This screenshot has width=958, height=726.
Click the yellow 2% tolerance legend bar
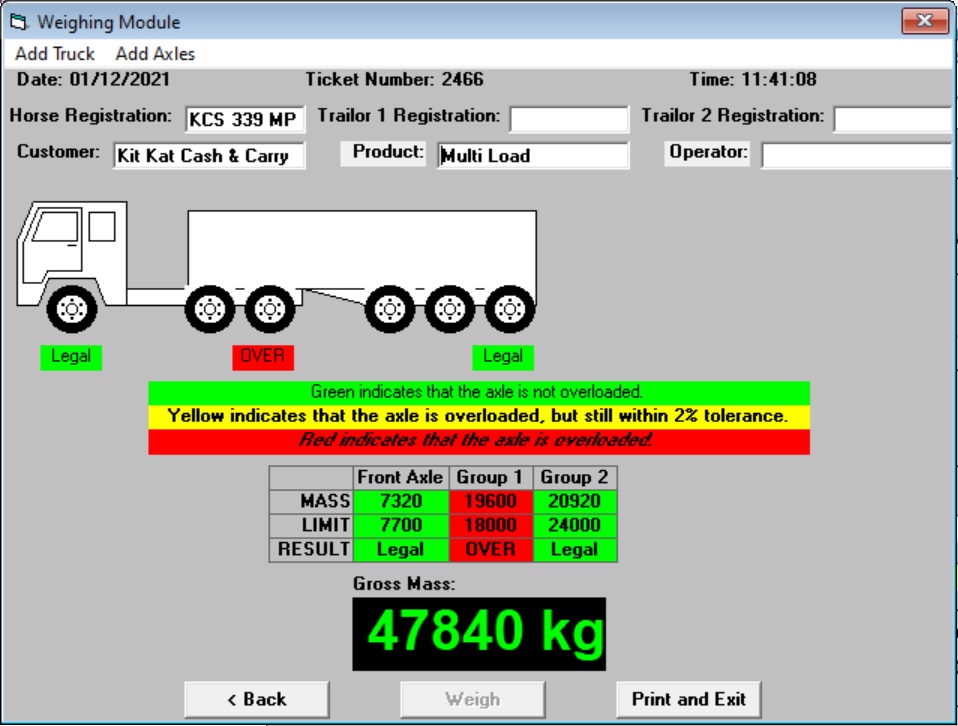tap(479, 417)
